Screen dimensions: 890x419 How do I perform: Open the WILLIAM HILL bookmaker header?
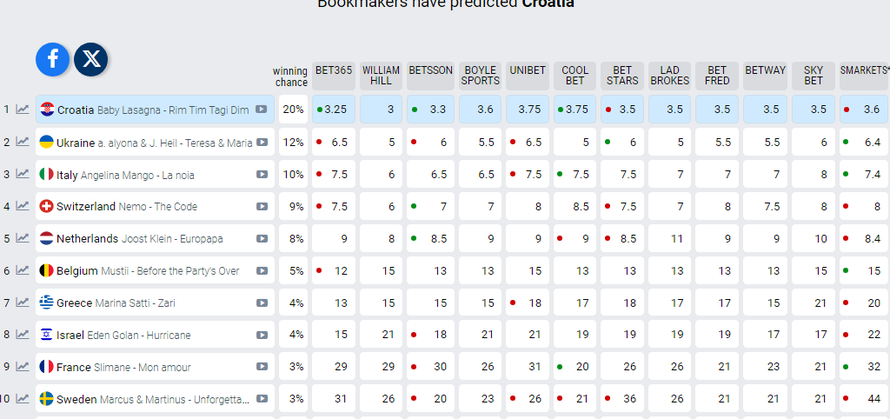tap(381, 76)
